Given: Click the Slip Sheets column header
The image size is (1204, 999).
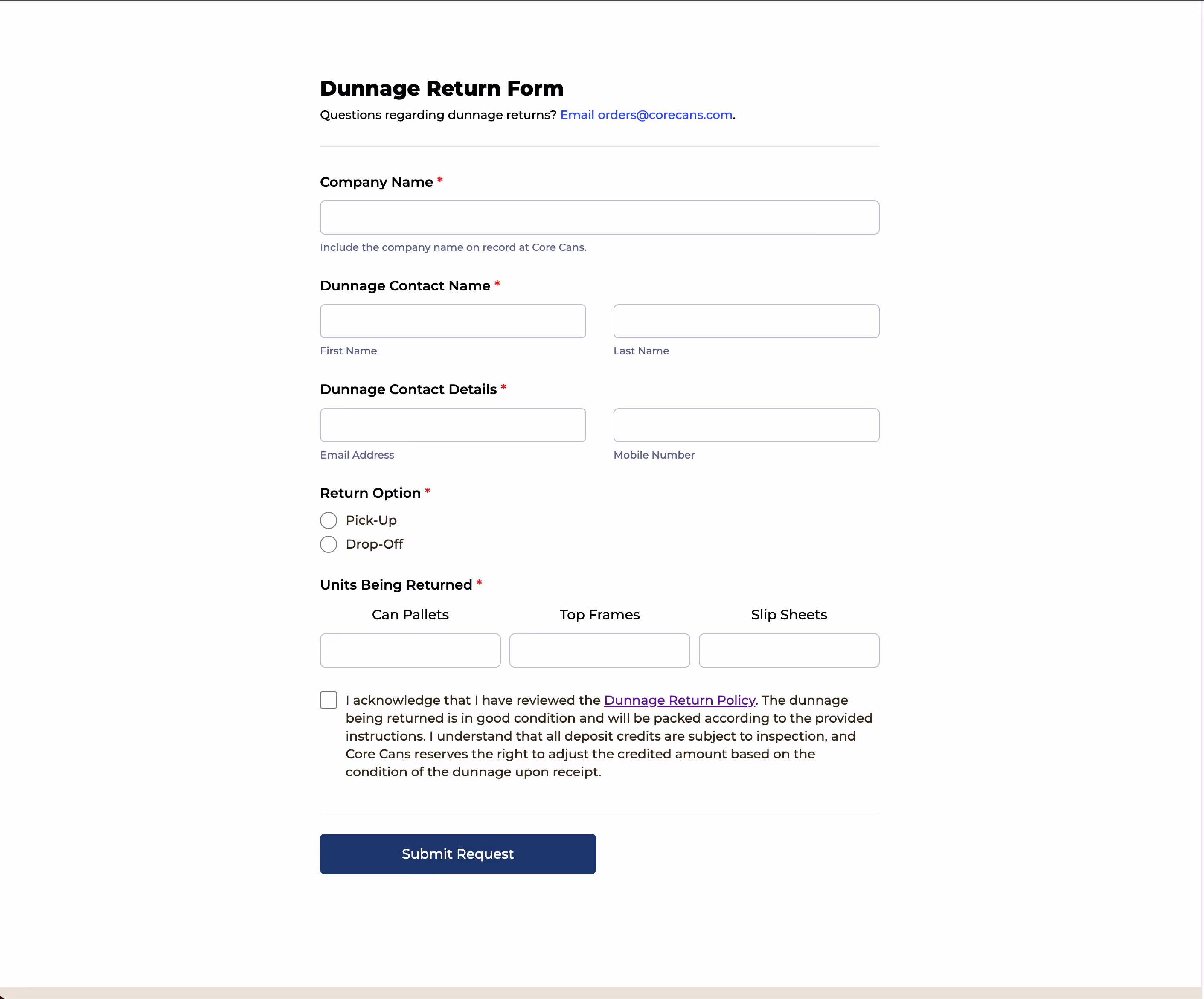Looking at the screenshot, I should coord(789,614).
